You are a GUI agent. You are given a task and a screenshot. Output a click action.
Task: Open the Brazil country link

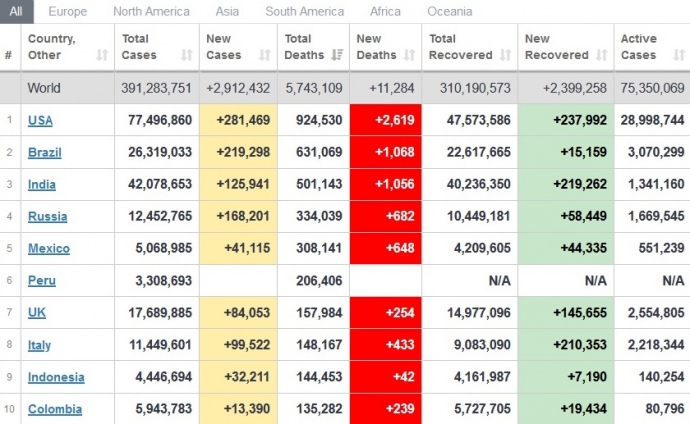pos(44,153)
